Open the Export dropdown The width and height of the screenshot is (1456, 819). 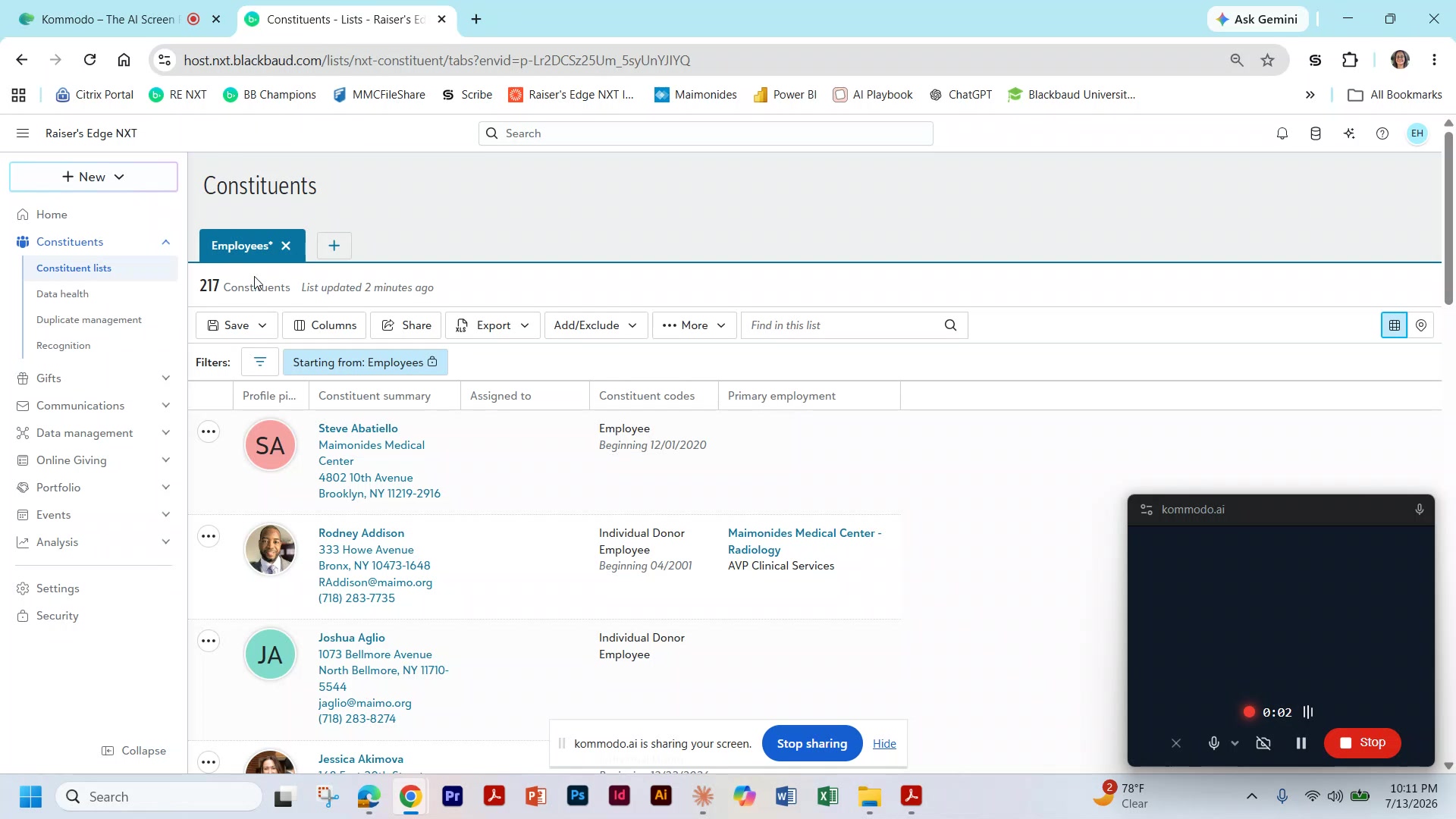click(492, 325)
